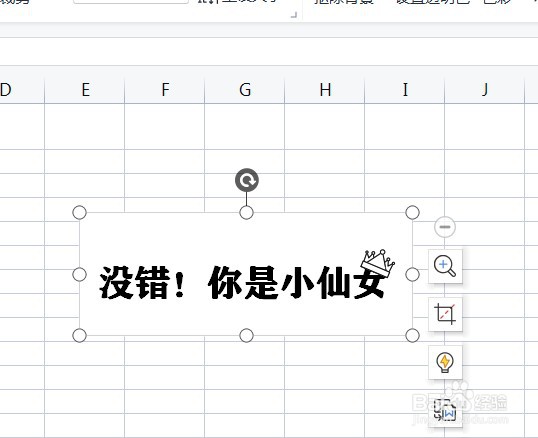
Task: Click the lightbulb smart suggestion icon
Action: (445, 362)
